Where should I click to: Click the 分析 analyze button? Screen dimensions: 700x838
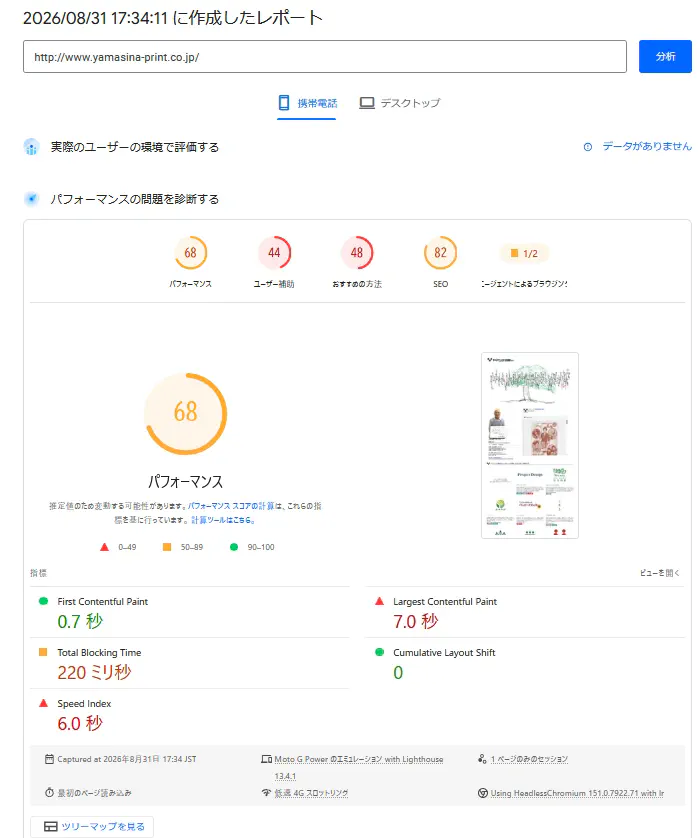click(665, 56)
